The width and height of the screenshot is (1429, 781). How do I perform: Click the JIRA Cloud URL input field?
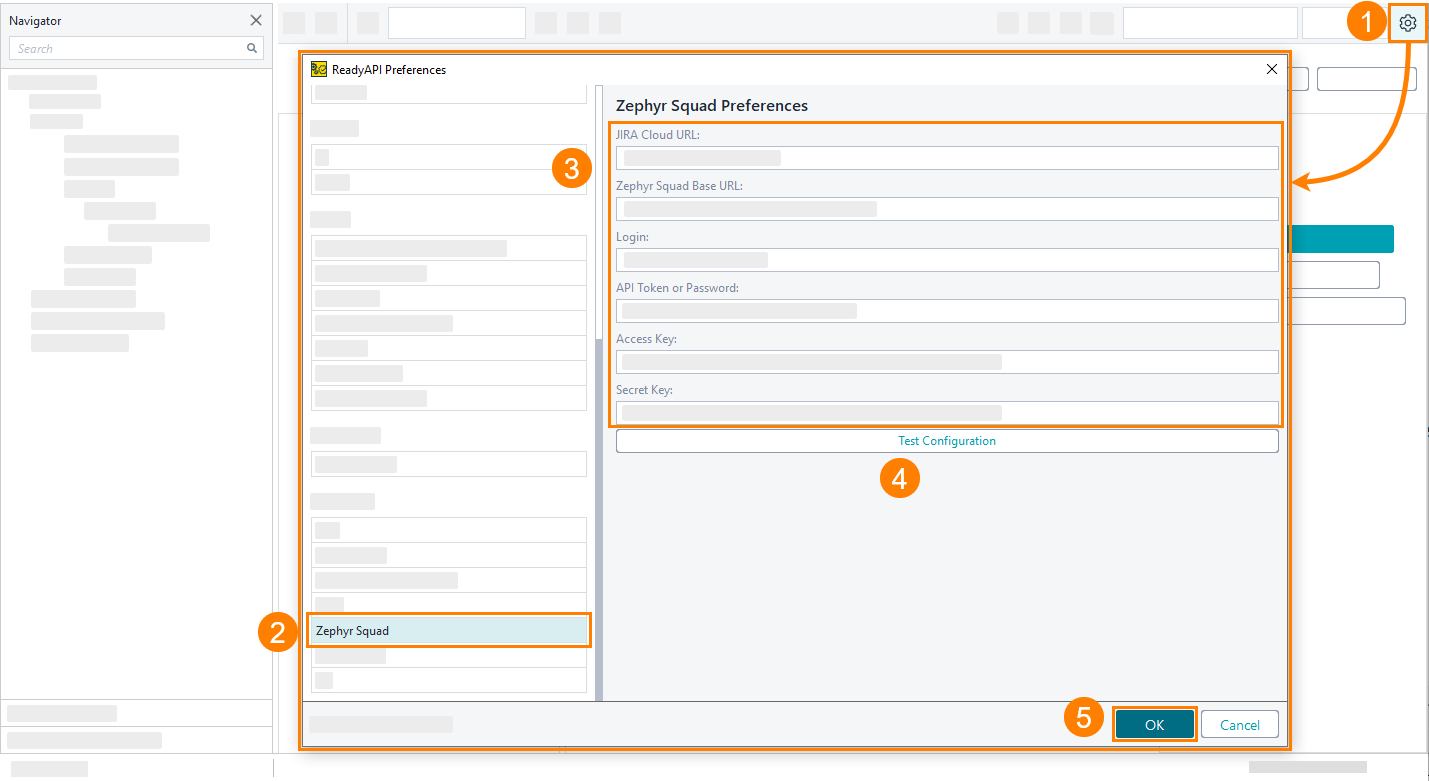click(946, 157)
